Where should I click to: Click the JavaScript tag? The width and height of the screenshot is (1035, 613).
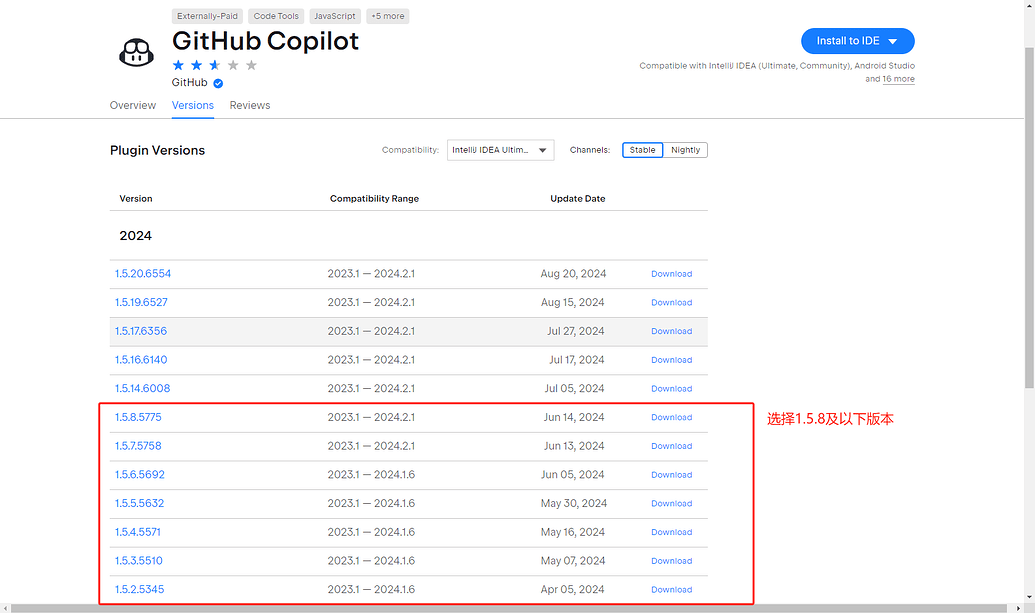(x=335, y=16)
